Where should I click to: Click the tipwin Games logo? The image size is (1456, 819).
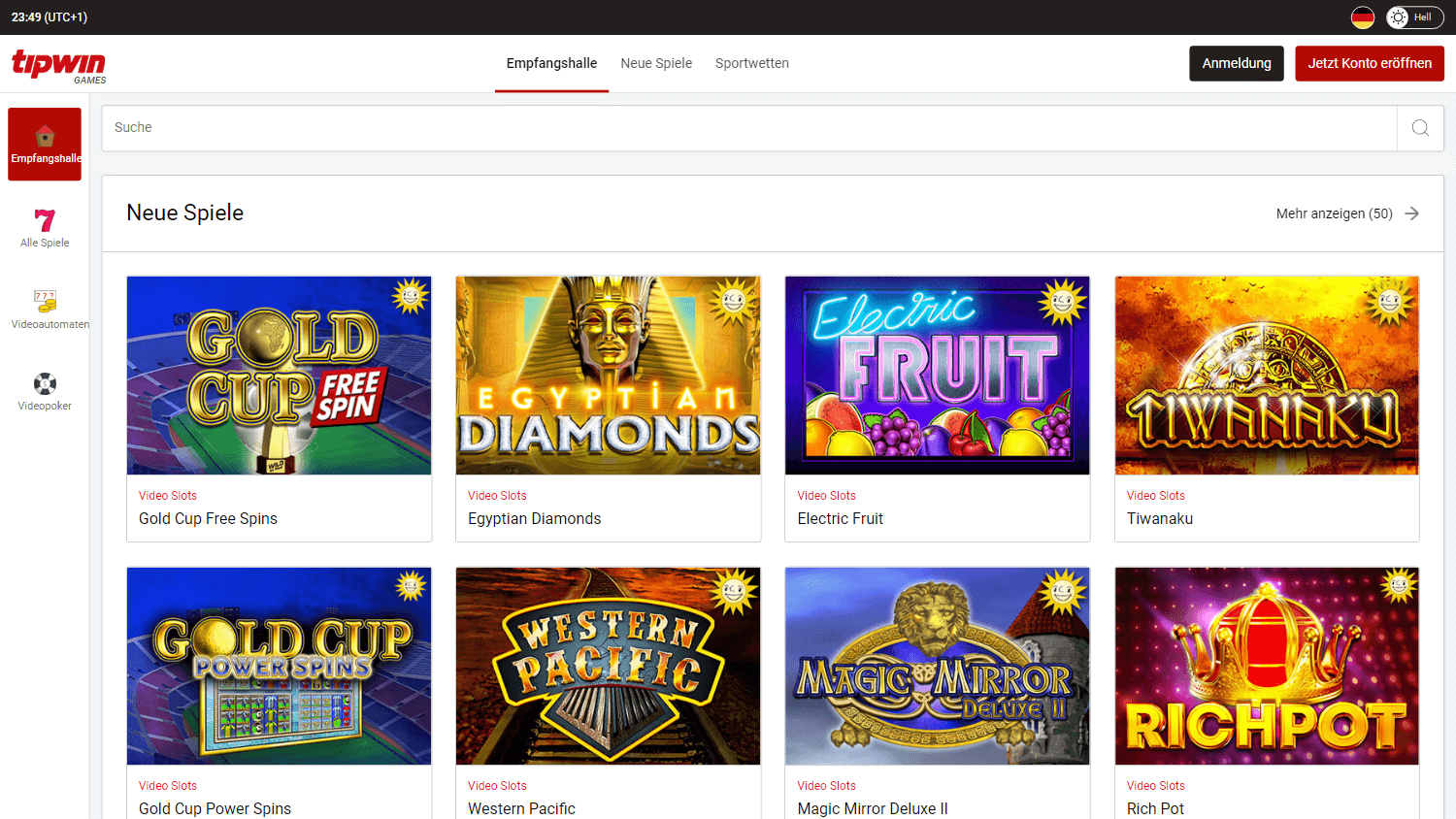[x=59, y=65]
